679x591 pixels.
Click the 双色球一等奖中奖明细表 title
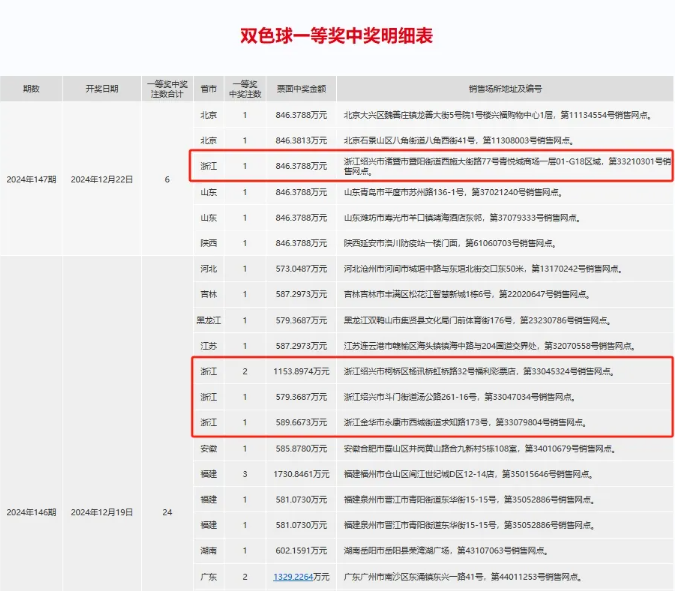tap(337, 36)
